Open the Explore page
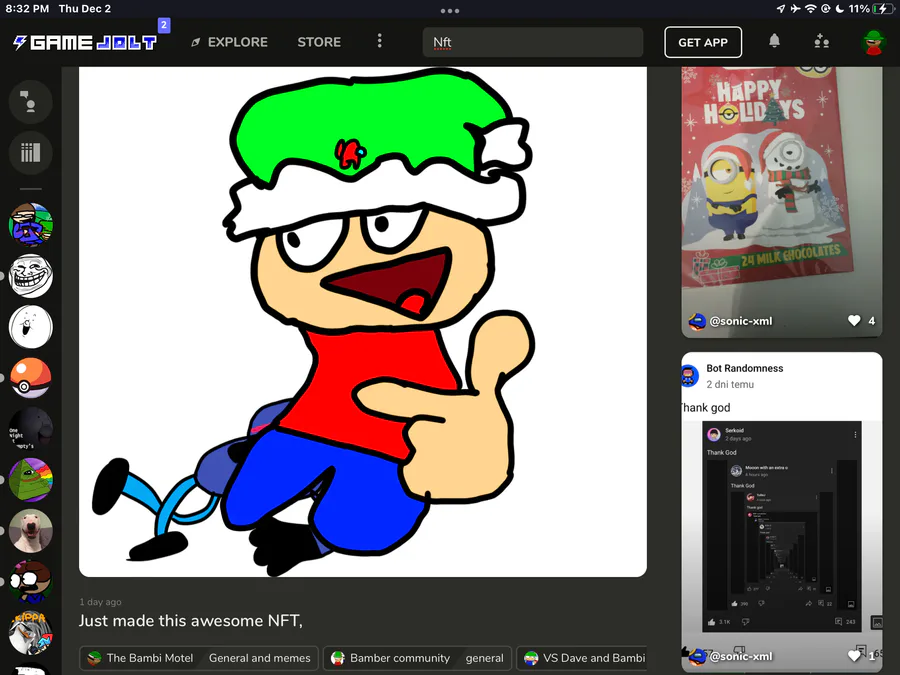 (x=230, y=42)
